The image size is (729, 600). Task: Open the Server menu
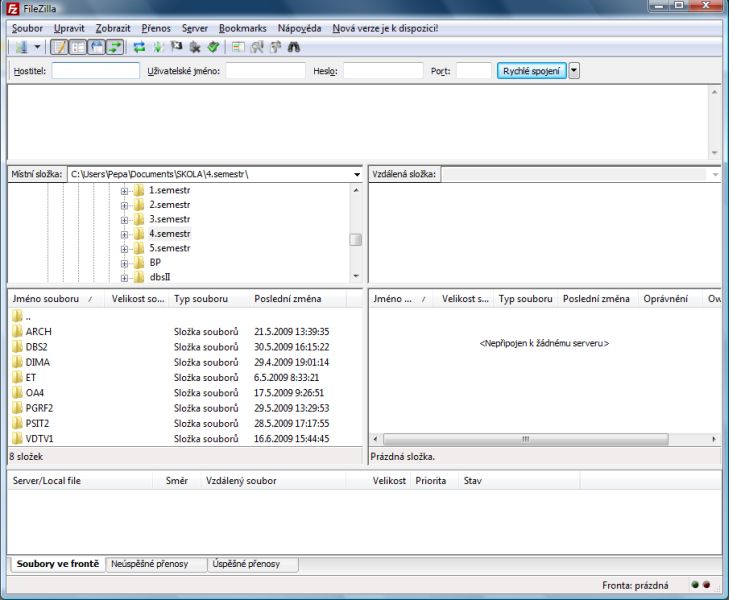click(194, 28)
